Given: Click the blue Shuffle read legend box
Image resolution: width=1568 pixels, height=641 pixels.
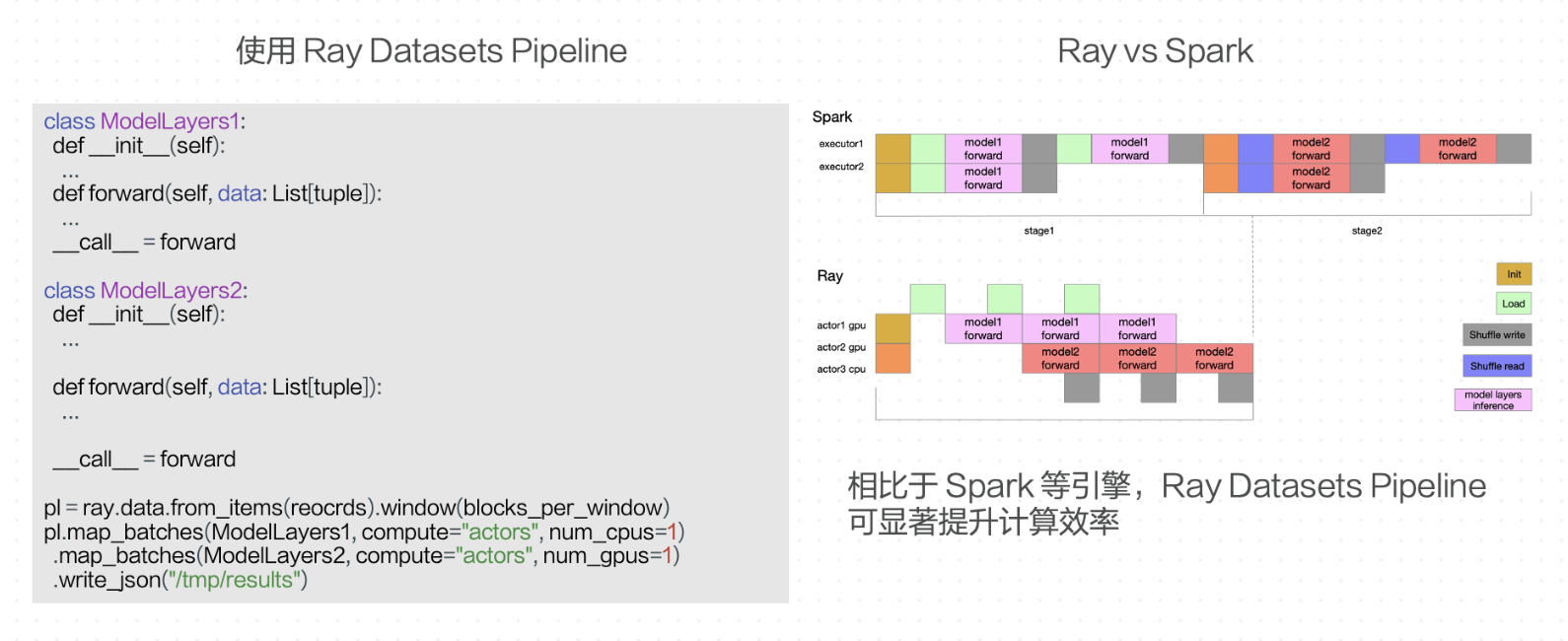Looking at the screenshot, I should pos(1497,366).
